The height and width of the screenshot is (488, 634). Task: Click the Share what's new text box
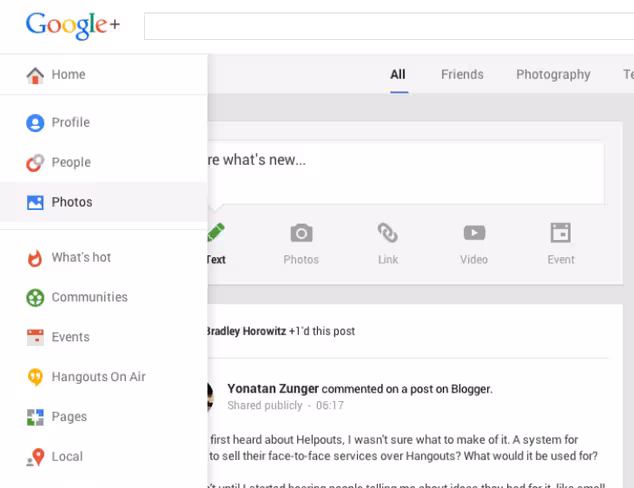406,173
